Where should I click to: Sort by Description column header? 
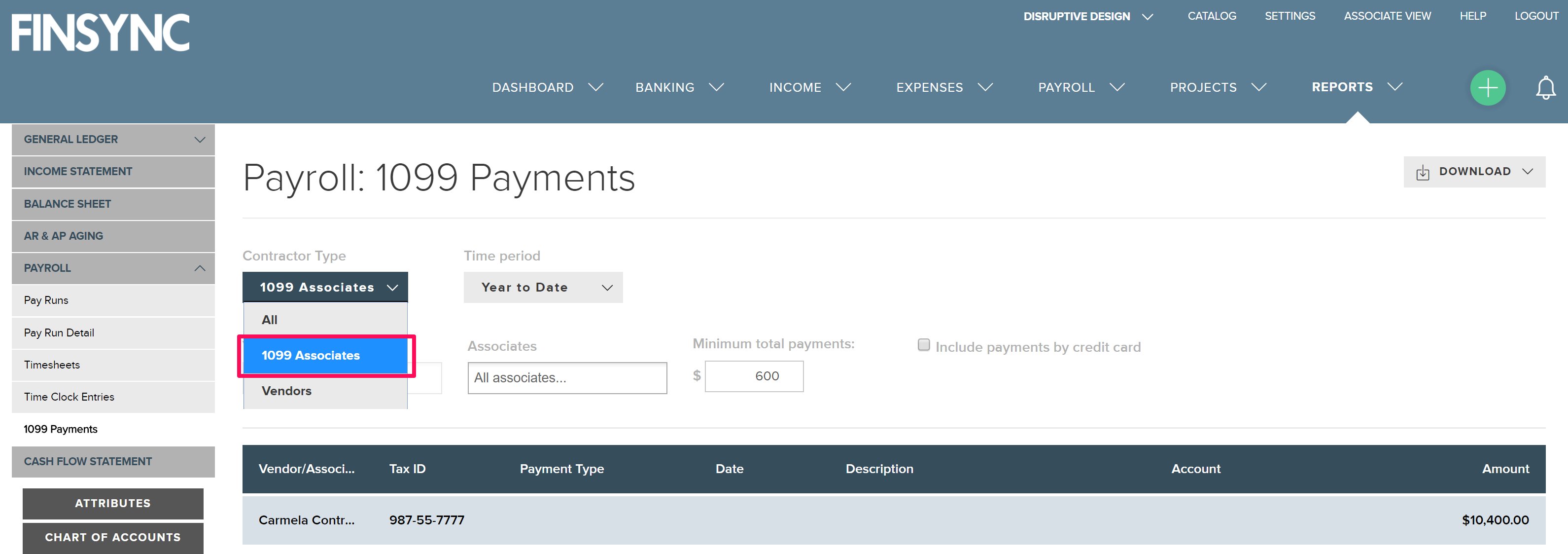pyautogui.click(x=879, y=469)
